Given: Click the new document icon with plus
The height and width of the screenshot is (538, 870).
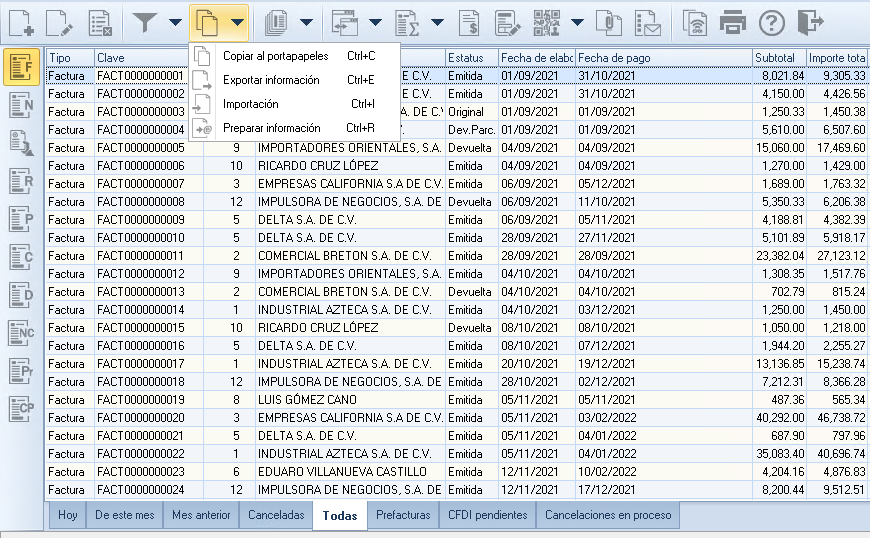Looking at the screenshot, I should [x=21, y=23].
